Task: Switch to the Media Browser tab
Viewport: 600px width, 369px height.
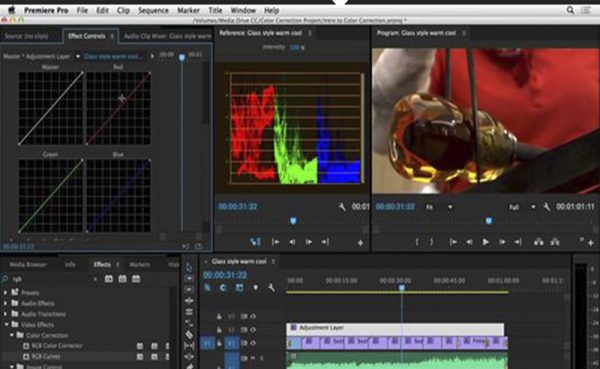Action: click(28, 265)
